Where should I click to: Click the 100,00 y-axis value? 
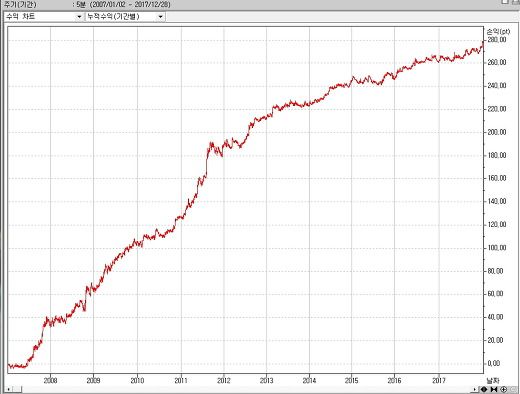[x=497, y=248]
